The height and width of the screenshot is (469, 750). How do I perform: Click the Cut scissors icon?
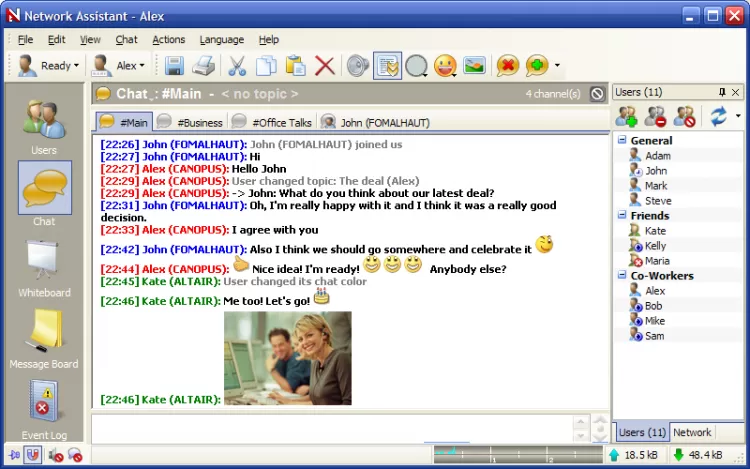tap(237, 66)
